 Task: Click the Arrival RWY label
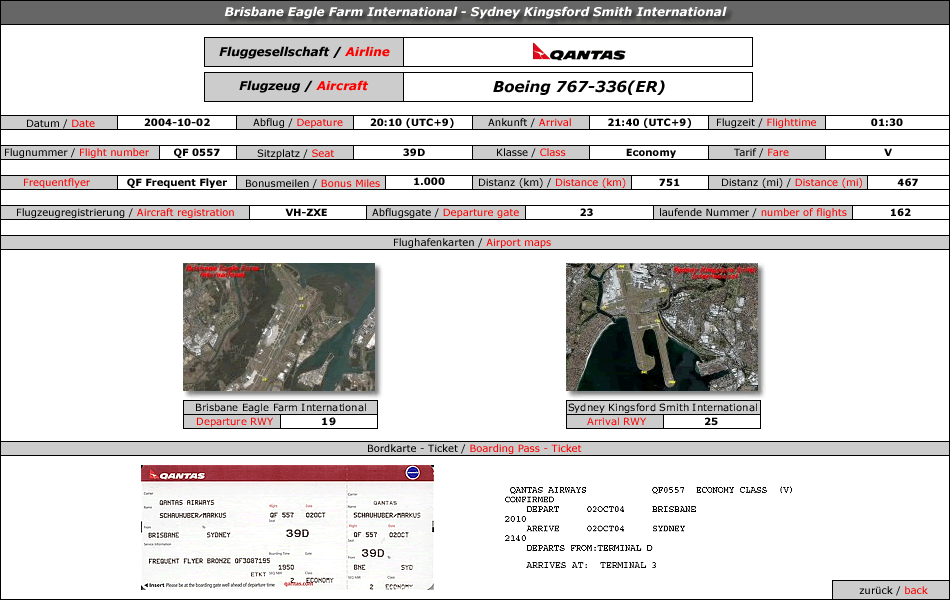tap(616, 421)
